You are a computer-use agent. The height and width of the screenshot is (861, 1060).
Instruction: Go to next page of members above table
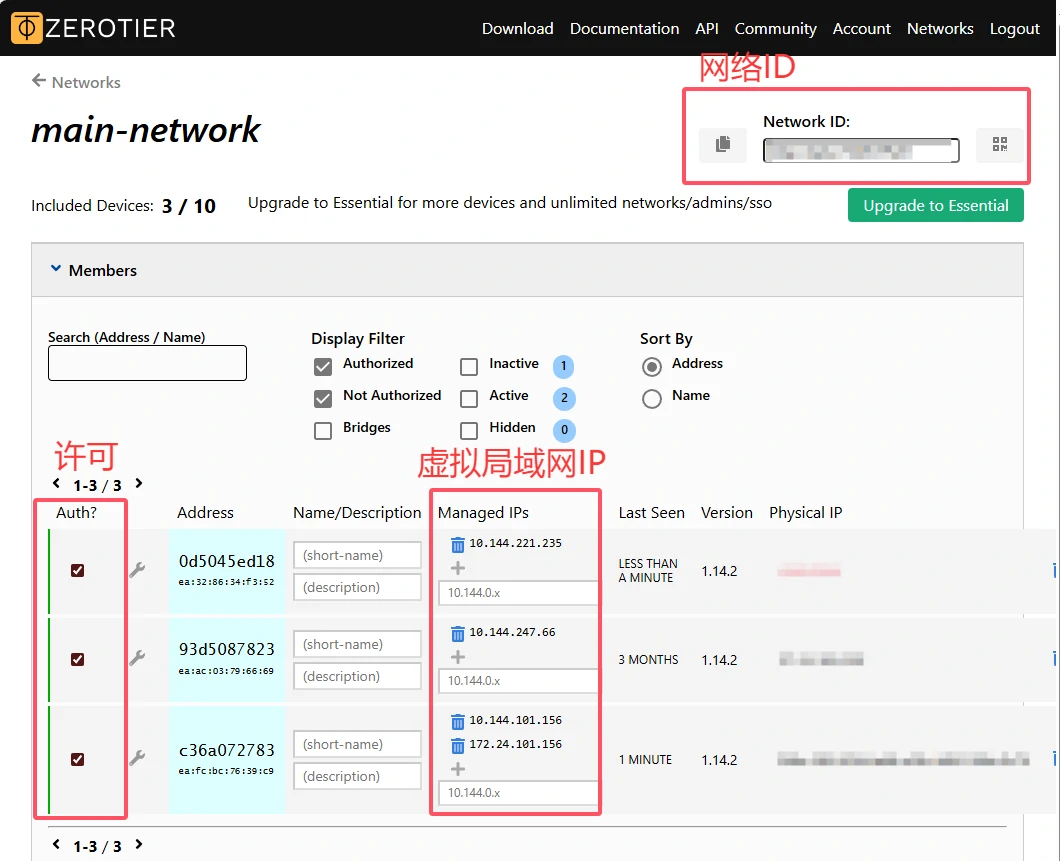tap(139, 484)
